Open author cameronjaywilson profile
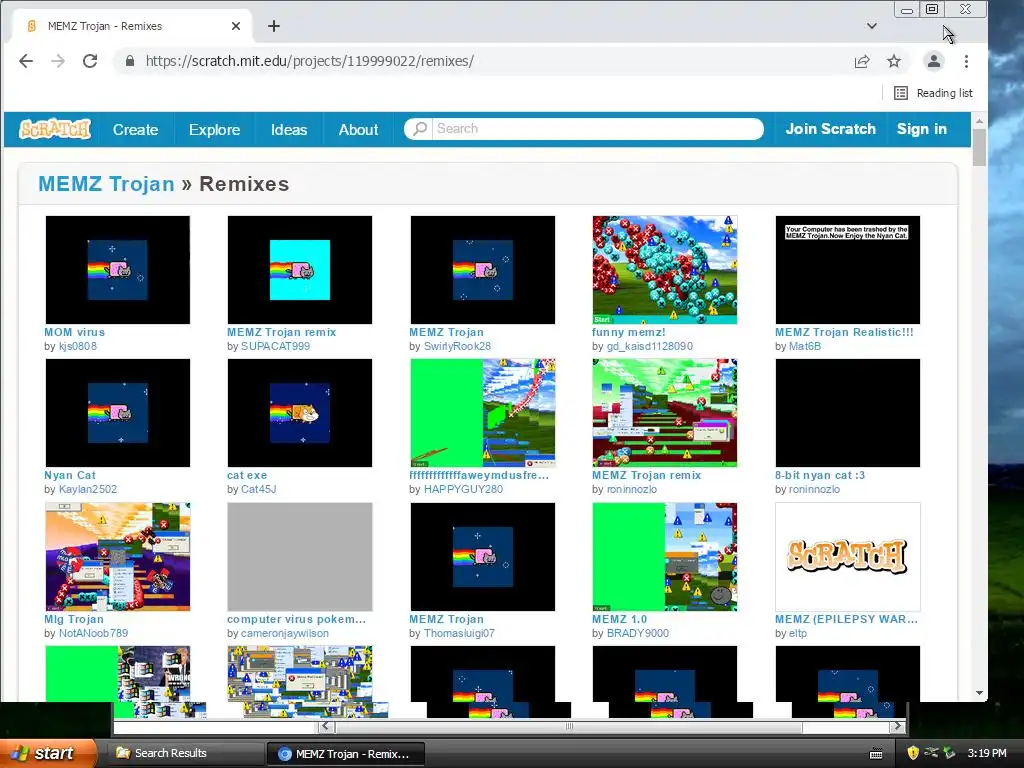The width and height of the screenshot is (1024, 768). pyautogui.click(x=285, y=633)
